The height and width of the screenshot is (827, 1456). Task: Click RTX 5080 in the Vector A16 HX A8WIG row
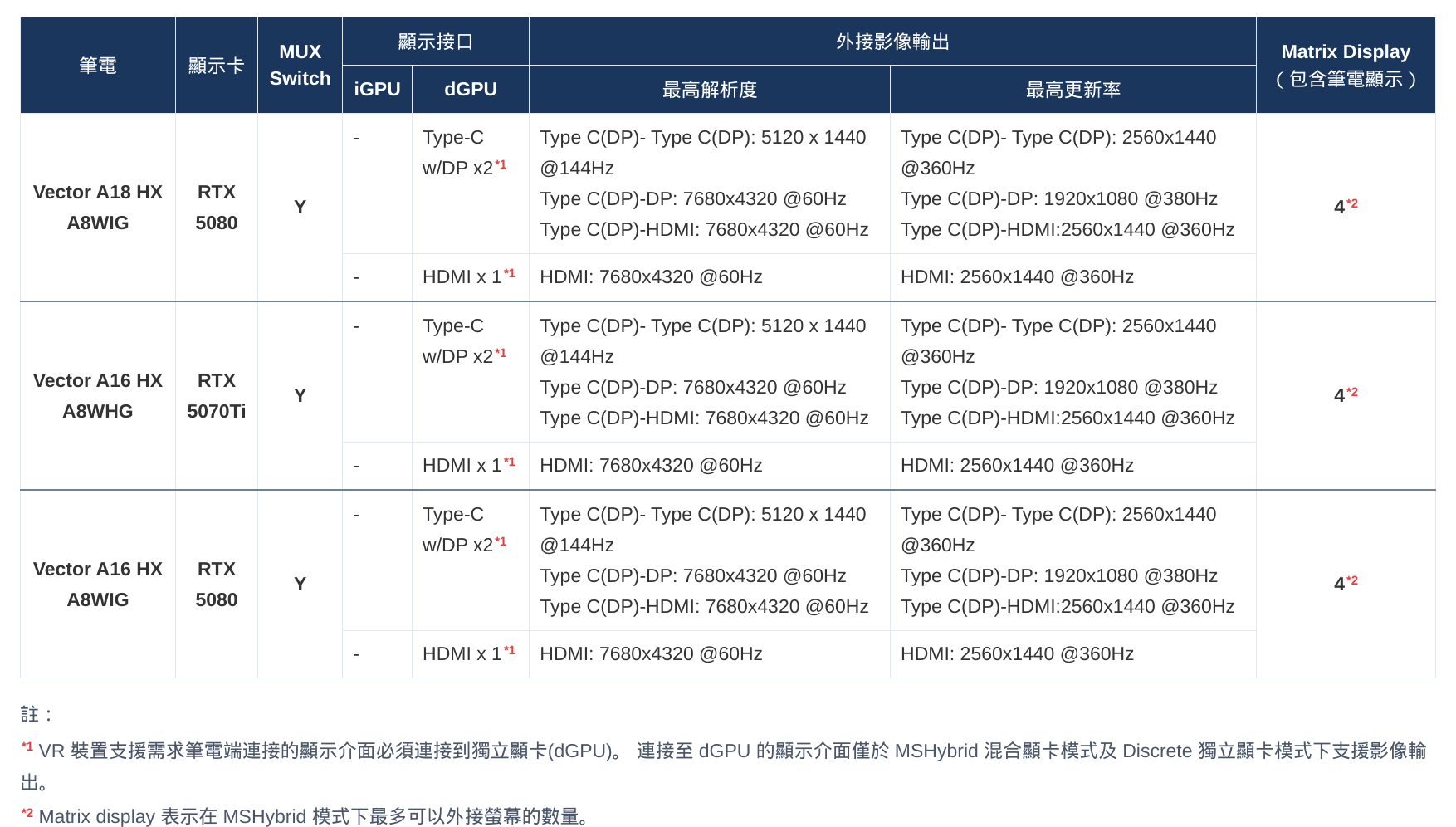pos(217,585)
